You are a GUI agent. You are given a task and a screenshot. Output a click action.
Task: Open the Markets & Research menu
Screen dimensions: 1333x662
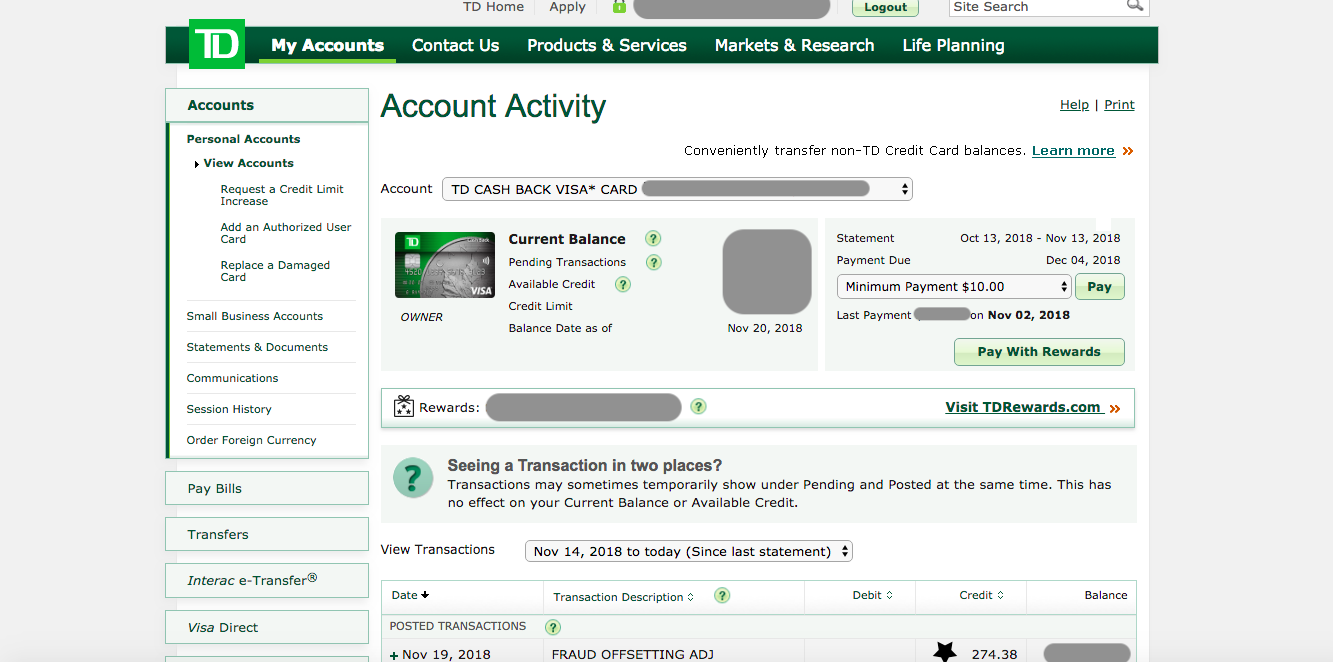794,45
